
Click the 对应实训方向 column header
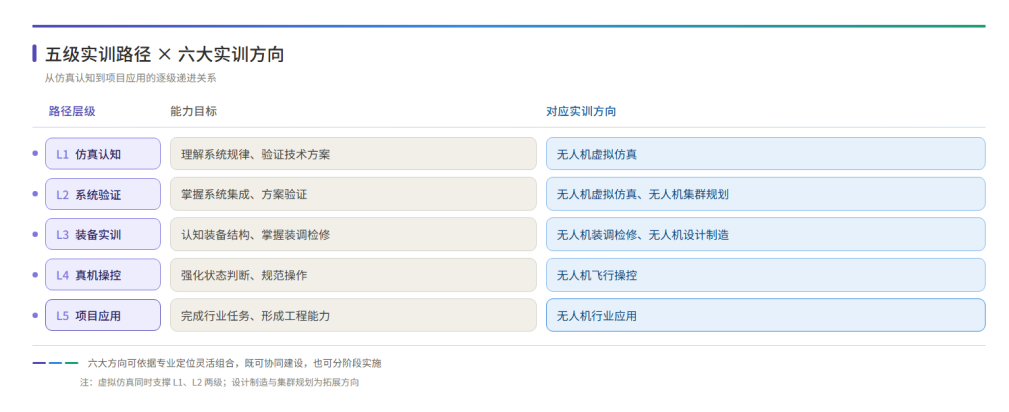click(581, 111)
